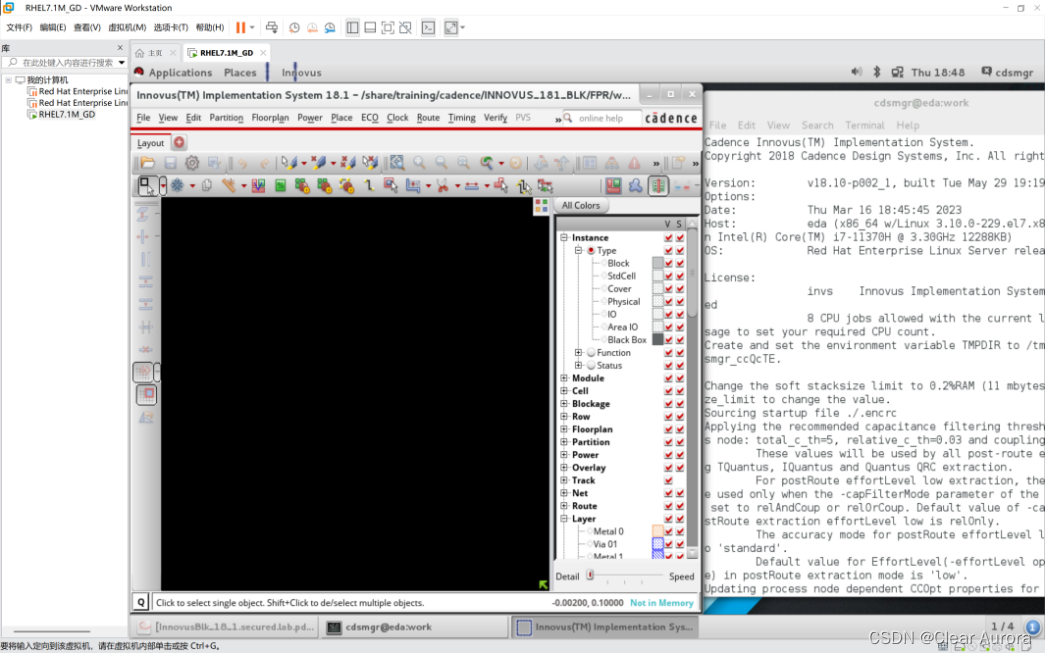Open dropdown arrow next to Select tool icon
The image size is (1046, 654).
[163, 186]
